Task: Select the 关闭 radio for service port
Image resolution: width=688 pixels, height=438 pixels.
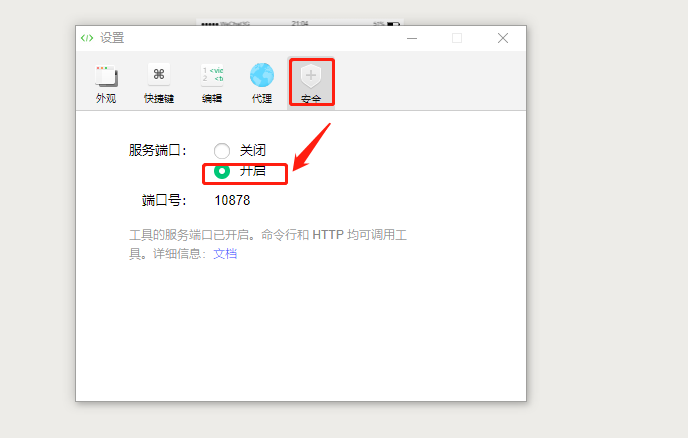Action: pyautogui.click(x=222, y=151)
